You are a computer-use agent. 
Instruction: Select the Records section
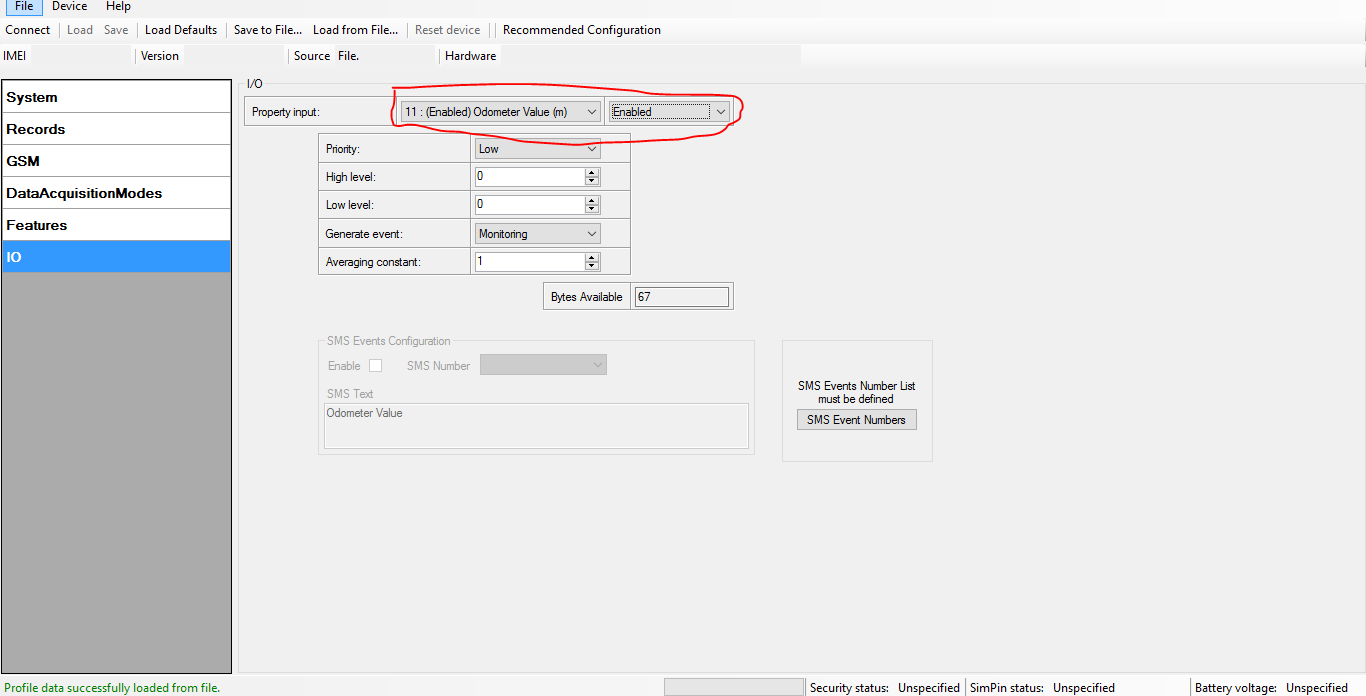(x=116, y=129)
